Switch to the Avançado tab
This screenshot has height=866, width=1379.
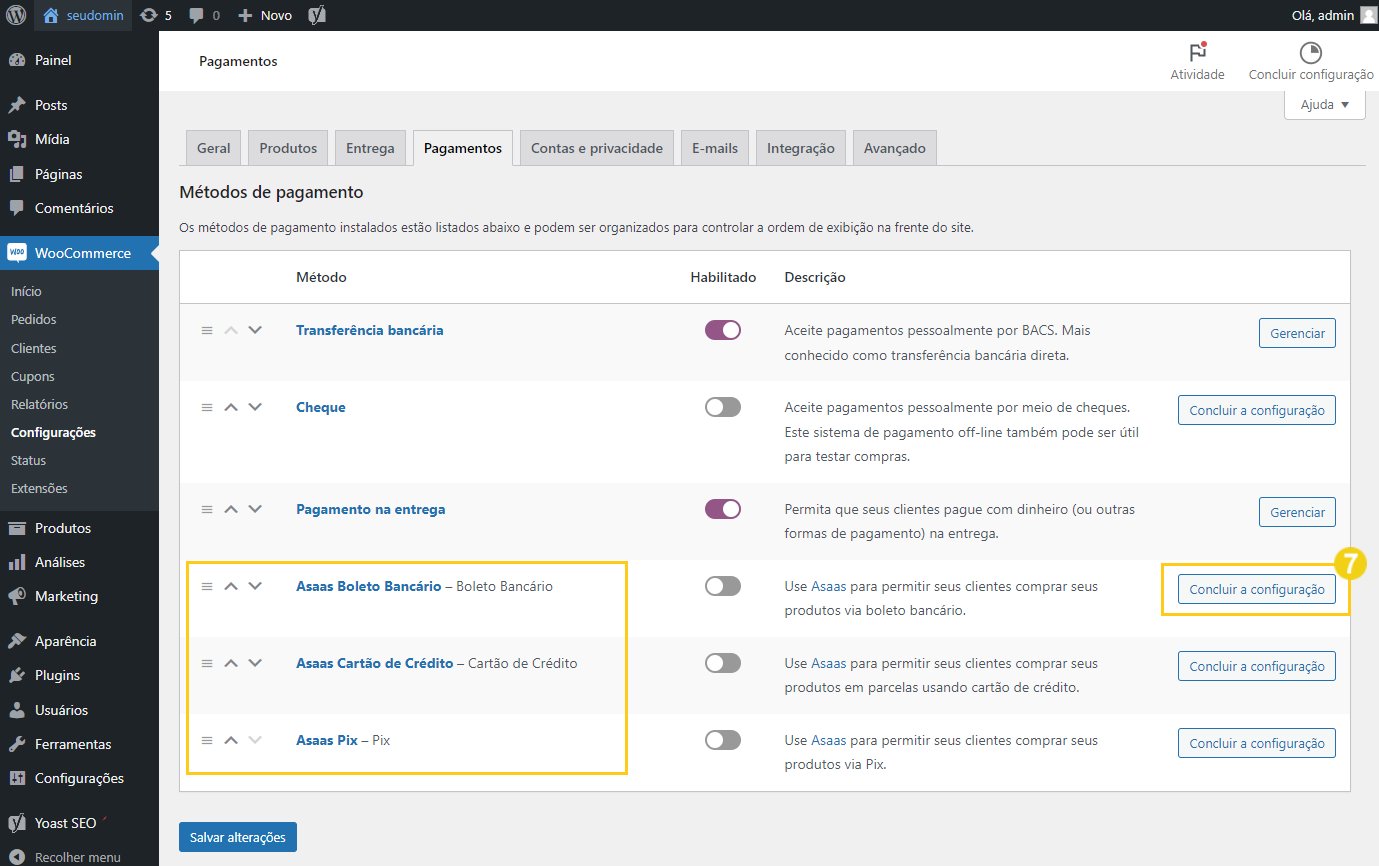[x=895, y=148]
